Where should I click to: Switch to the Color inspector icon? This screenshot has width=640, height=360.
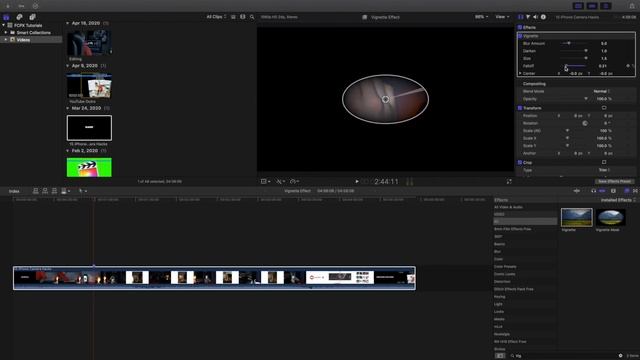[528, 17]
